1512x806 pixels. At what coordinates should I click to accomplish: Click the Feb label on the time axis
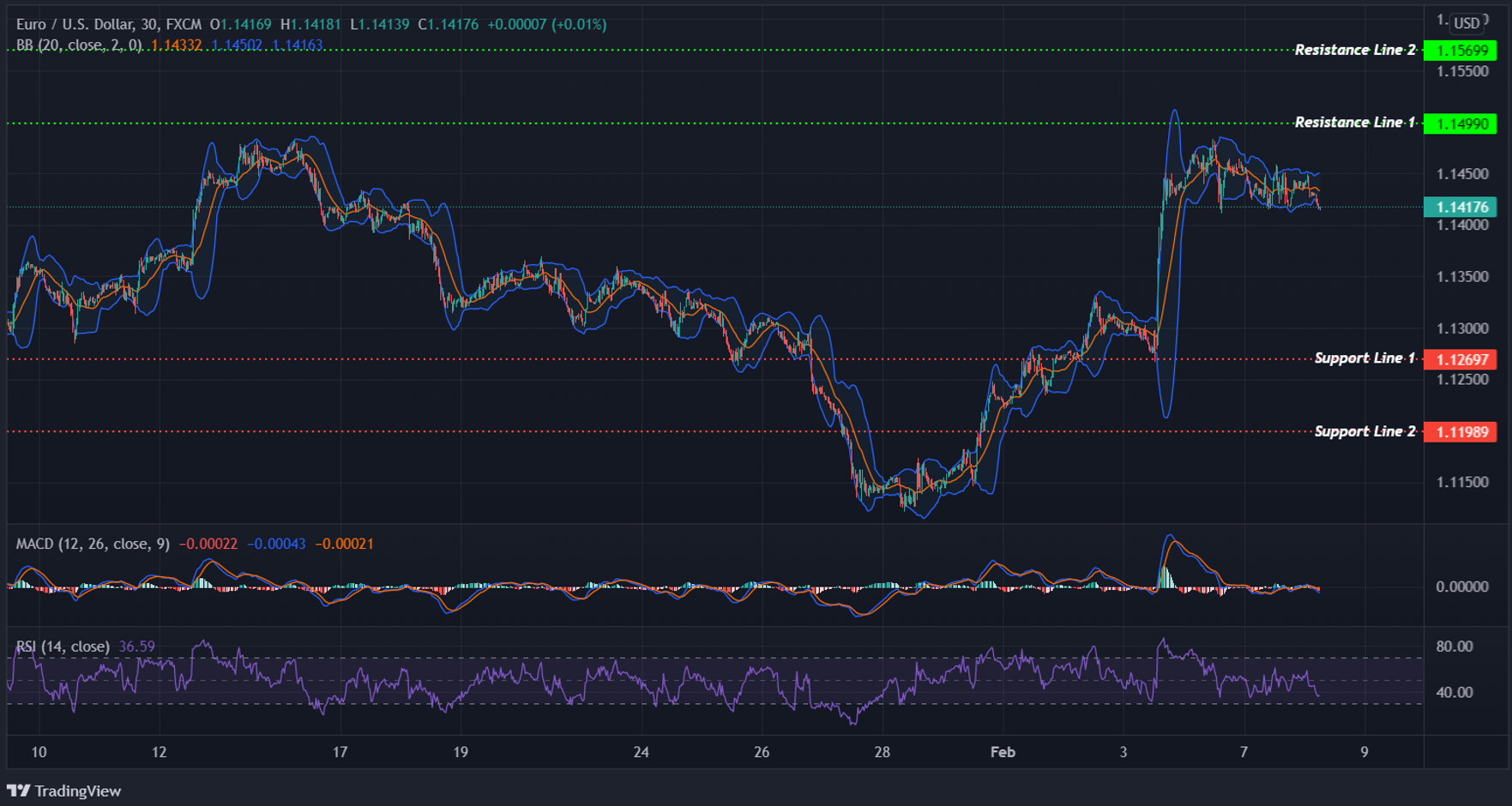(x=1002, y=752)
